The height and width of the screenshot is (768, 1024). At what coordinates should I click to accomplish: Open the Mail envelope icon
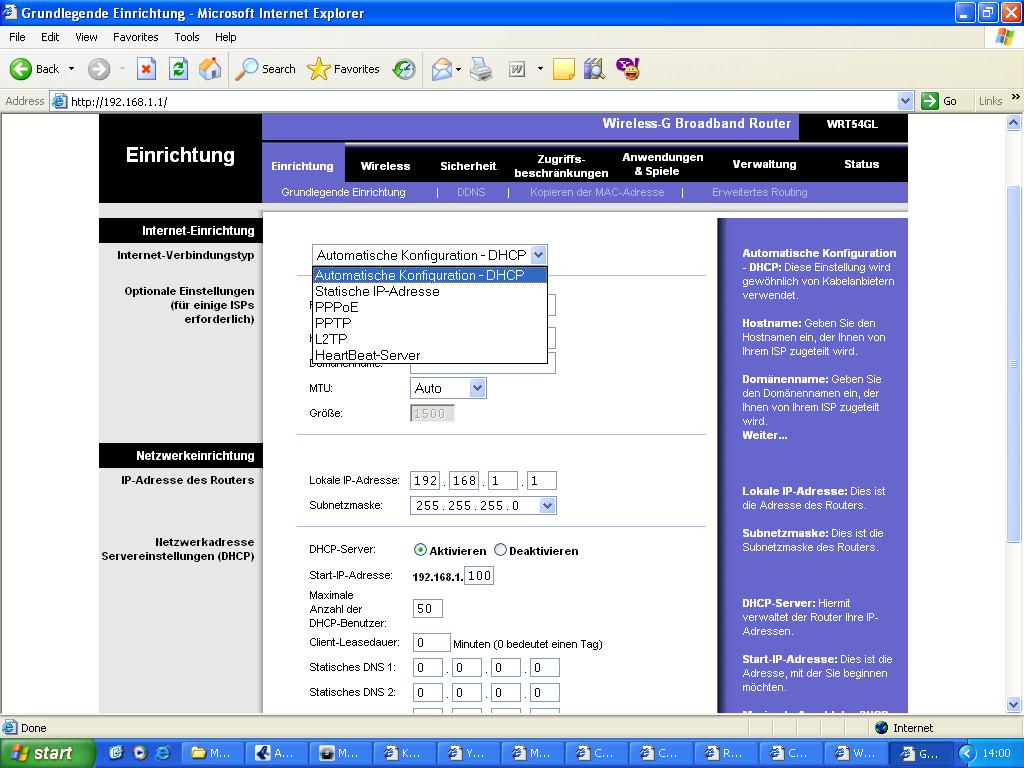pyautogui.click(x=442, y=69)
